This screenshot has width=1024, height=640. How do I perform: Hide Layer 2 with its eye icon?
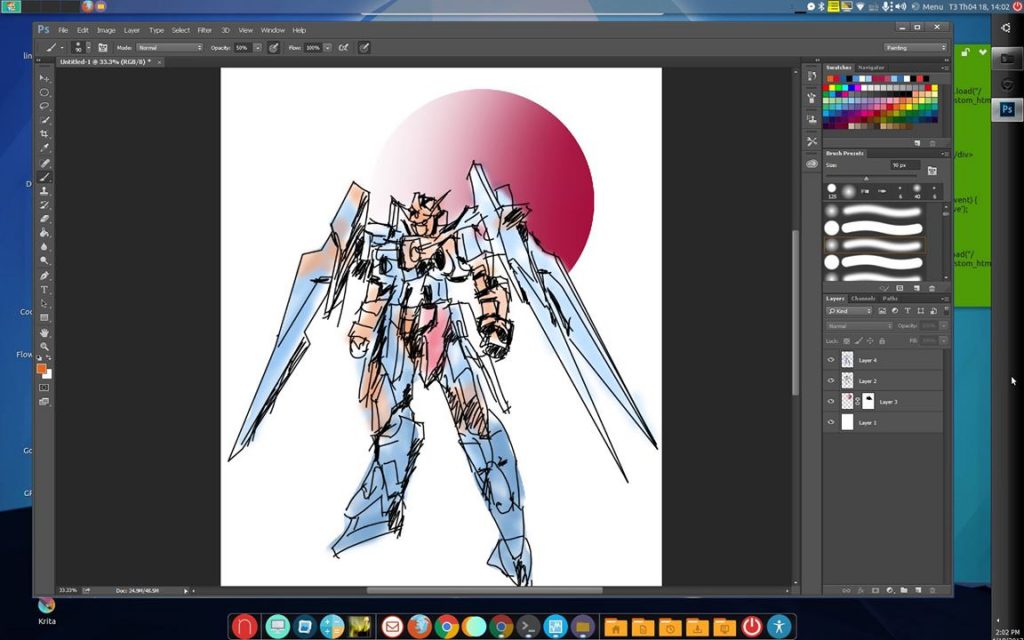831,381
